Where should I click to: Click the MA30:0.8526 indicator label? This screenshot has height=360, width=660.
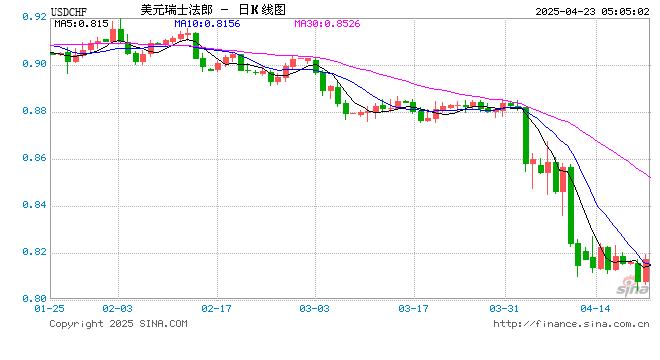click(x=327, y=24)
